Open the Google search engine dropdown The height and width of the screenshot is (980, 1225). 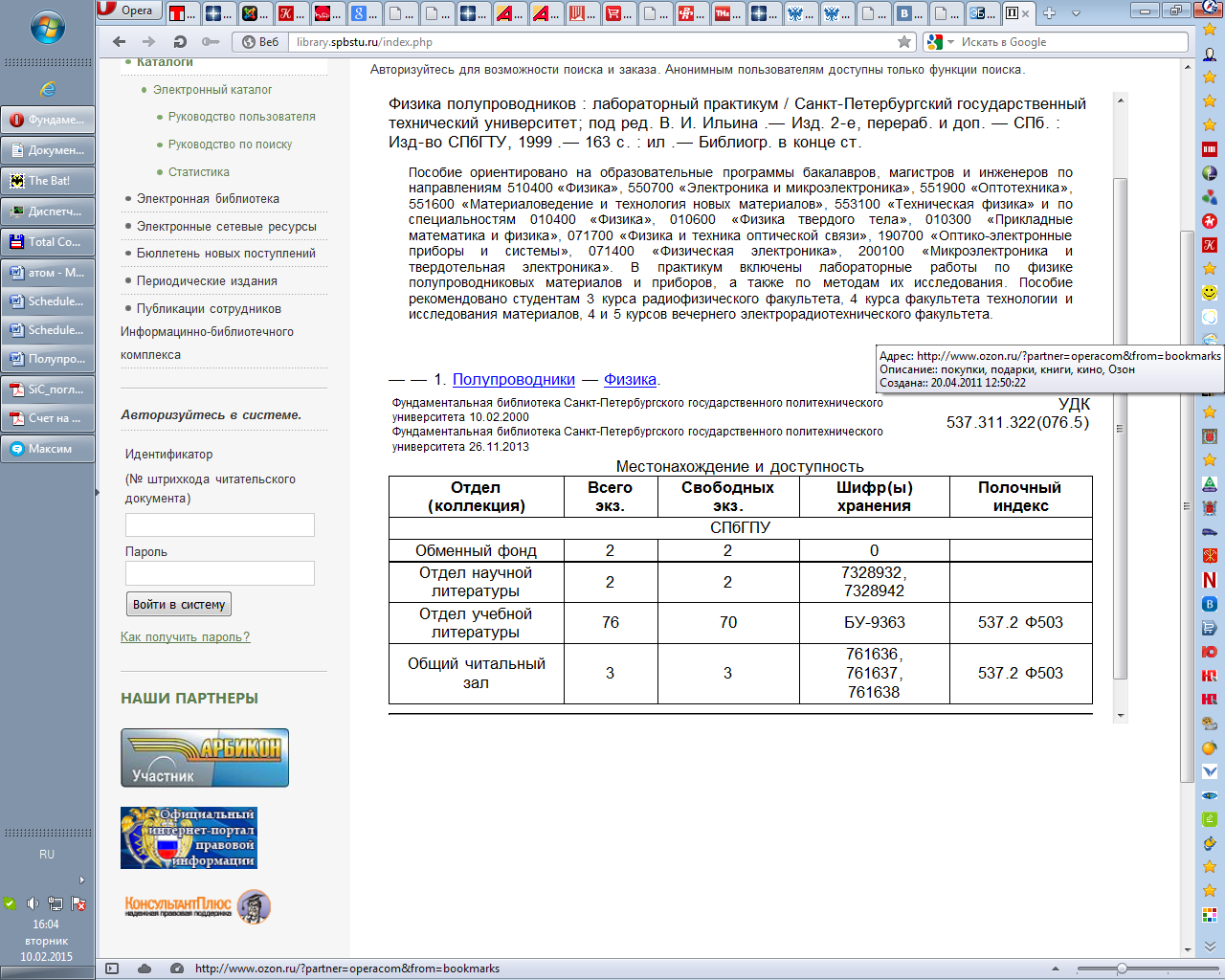tap(940, 41)
